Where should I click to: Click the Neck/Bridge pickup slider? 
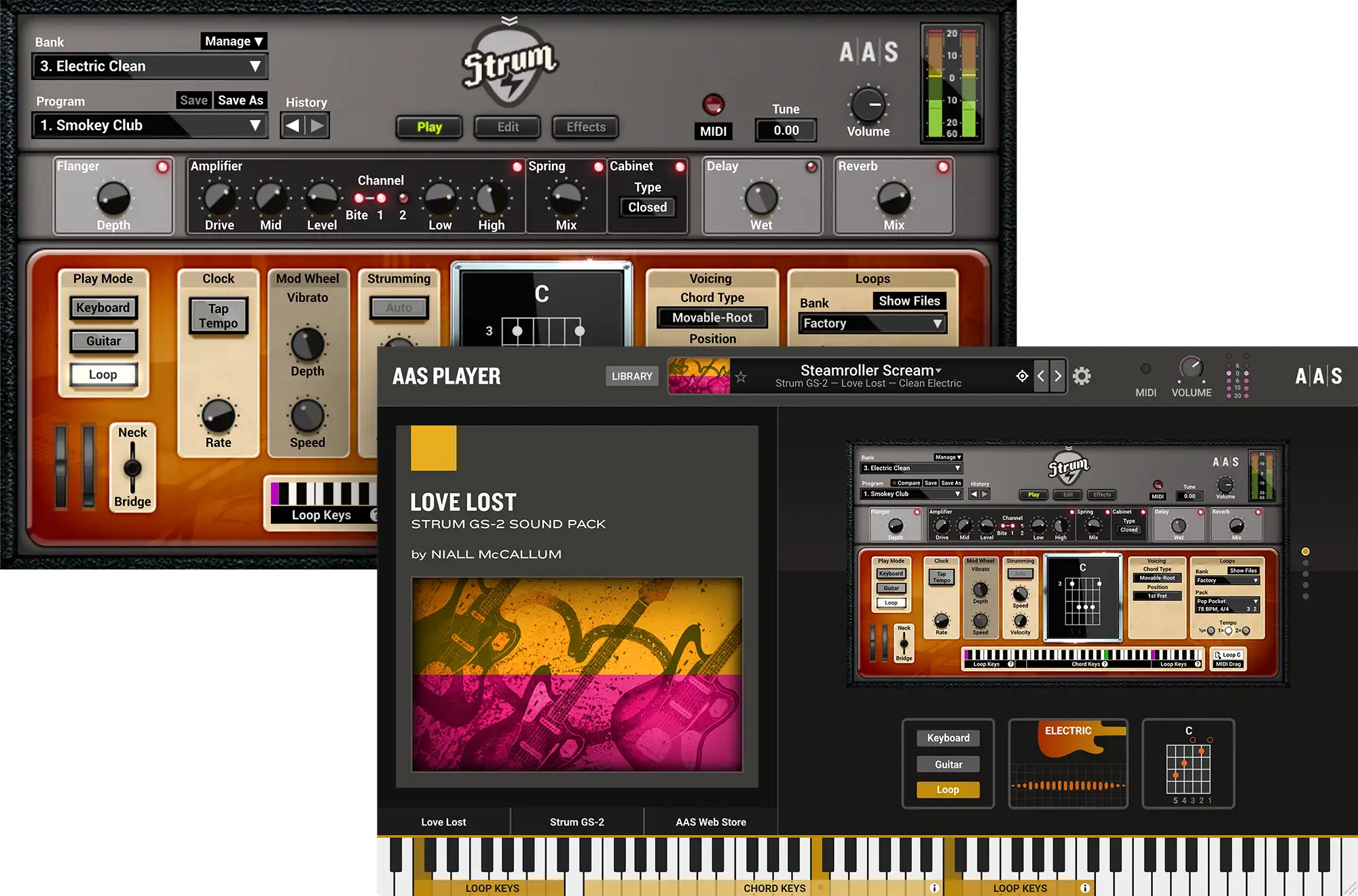(132, 468)
